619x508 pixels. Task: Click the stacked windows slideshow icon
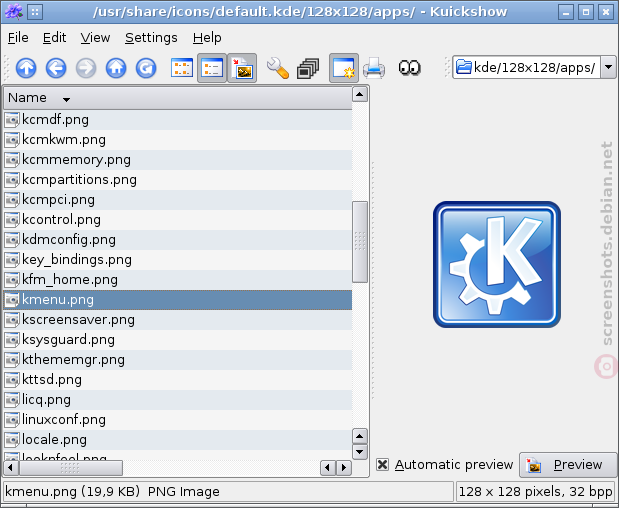[308, 68]
